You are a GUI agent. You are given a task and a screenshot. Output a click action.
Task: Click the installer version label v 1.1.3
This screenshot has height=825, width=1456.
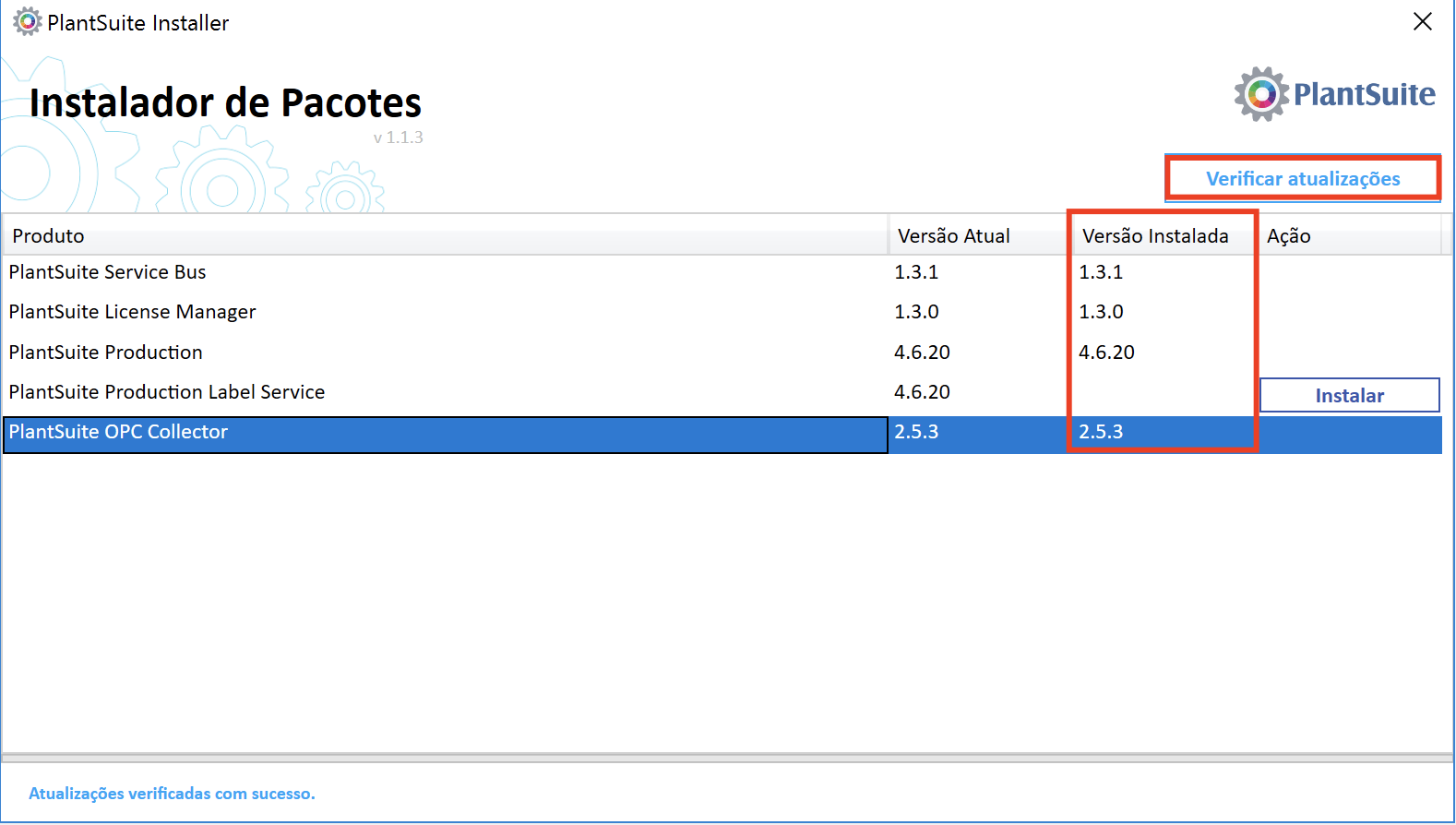398,137
